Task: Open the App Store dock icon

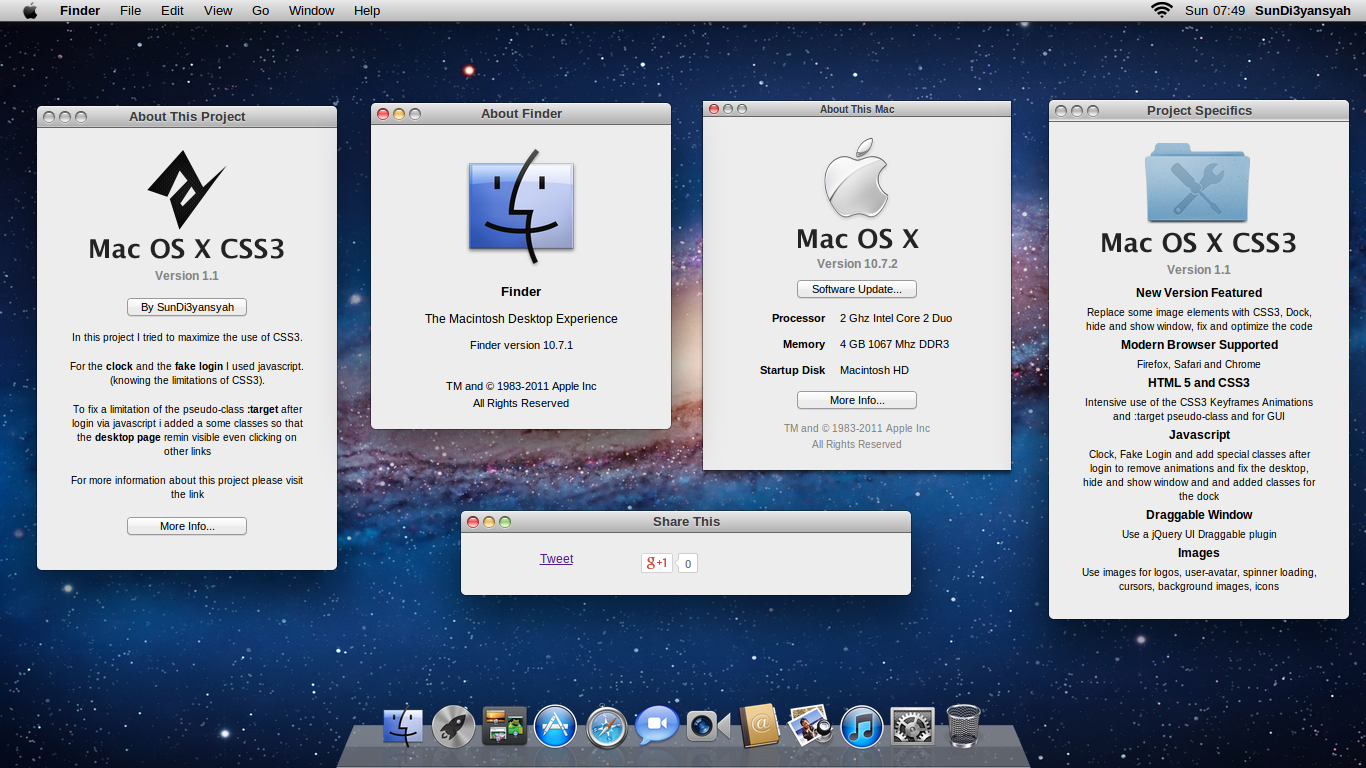Action: [555, 726]
